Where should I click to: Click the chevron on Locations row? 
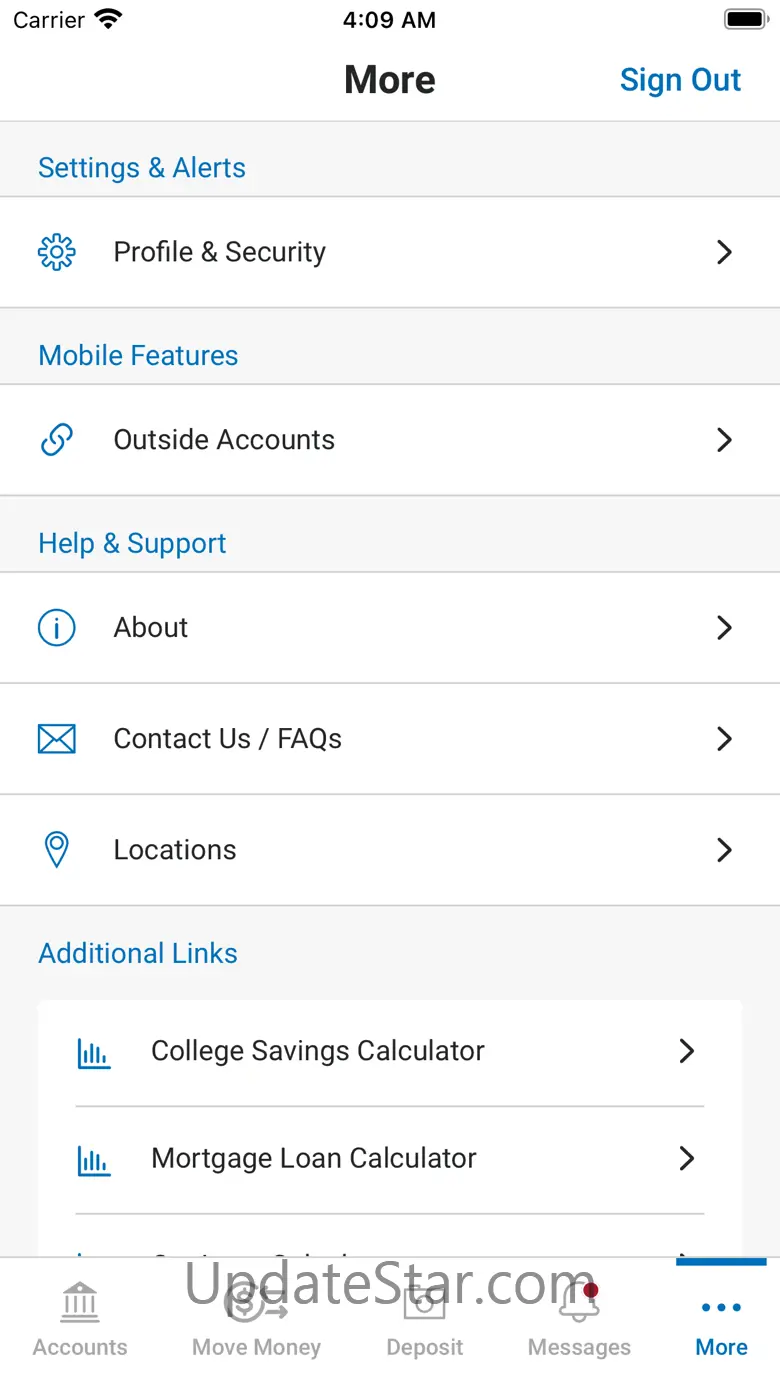point(725,850)
